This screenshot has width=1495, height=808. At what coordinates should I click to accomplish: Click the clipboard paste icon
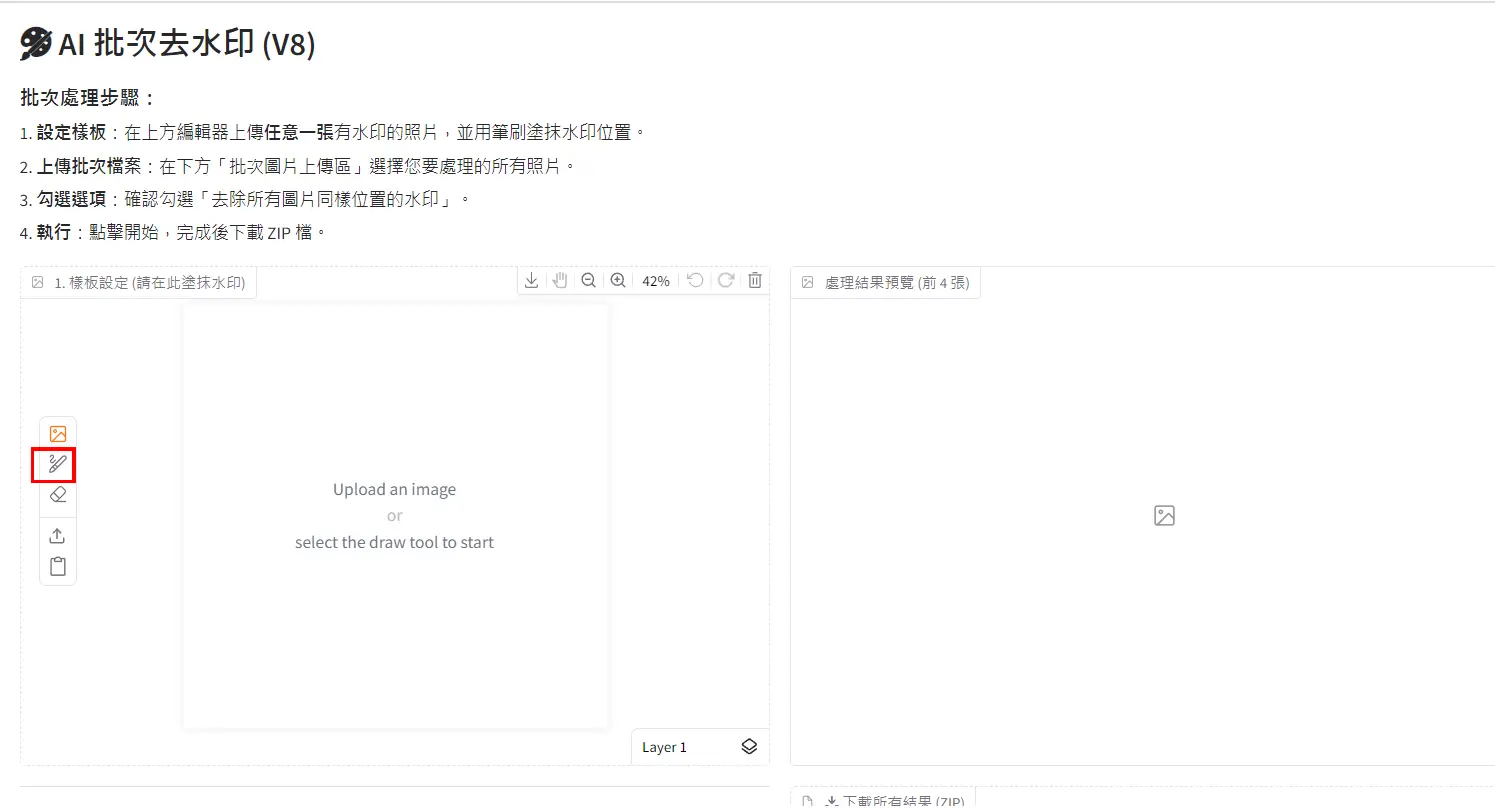click(x=57, y=565)
